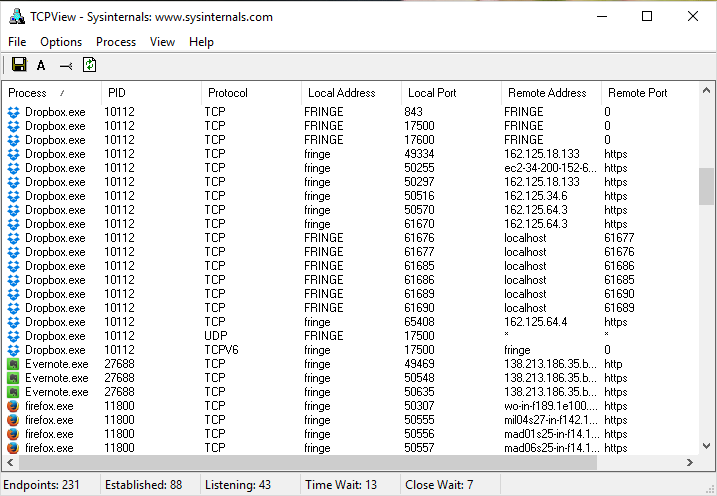
Task: Open the Help menu
Action: 201,42
